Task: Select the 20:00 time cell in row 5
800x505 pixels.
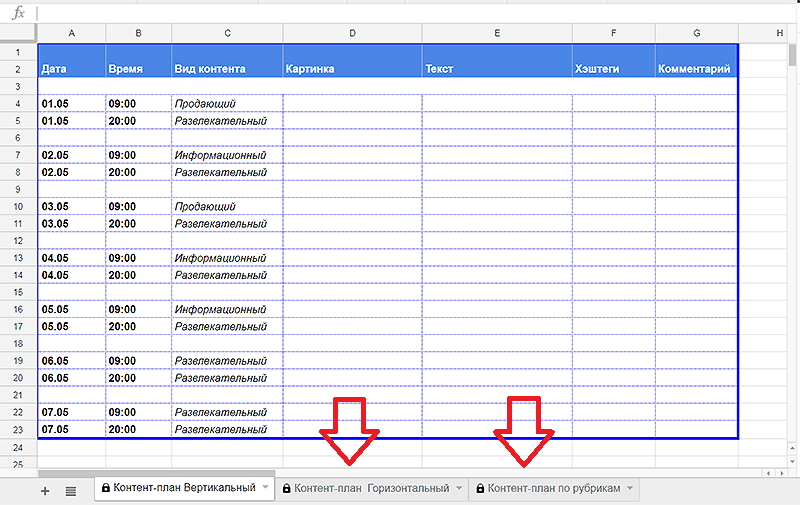Action: (x=138, y=121)
